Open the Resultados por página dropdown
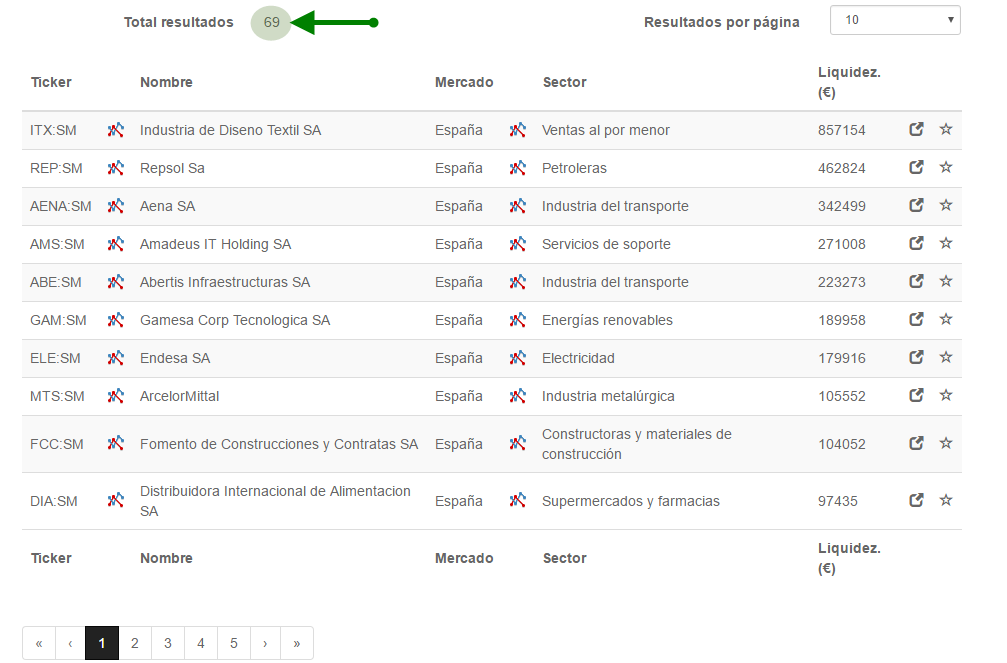Viewport: 1007px width, 663px height. coord(894,20)
